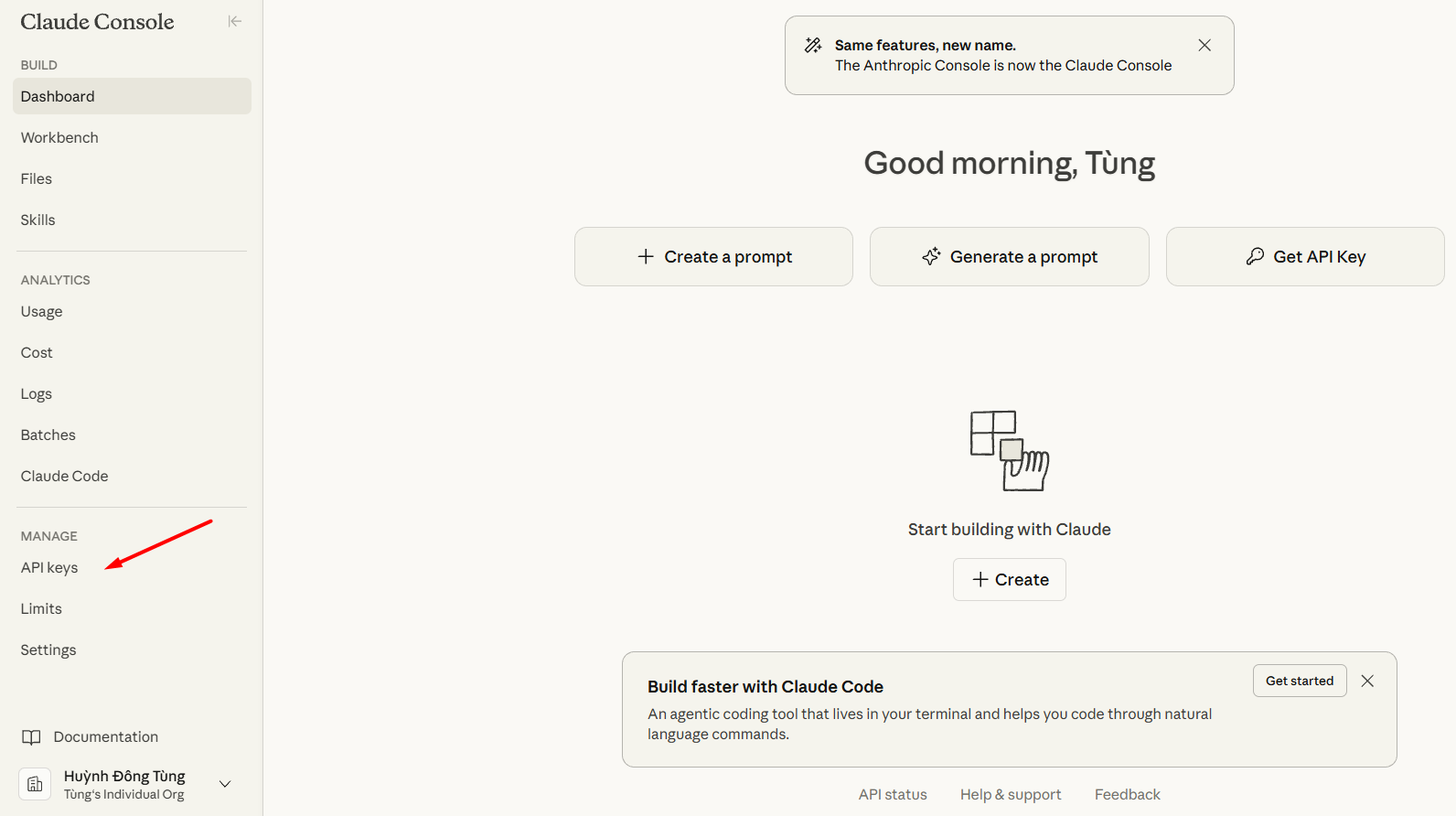Close the Claude Code promo banner
Viewport: 1456px width, 816px height.
click(x=1367, y=681)
